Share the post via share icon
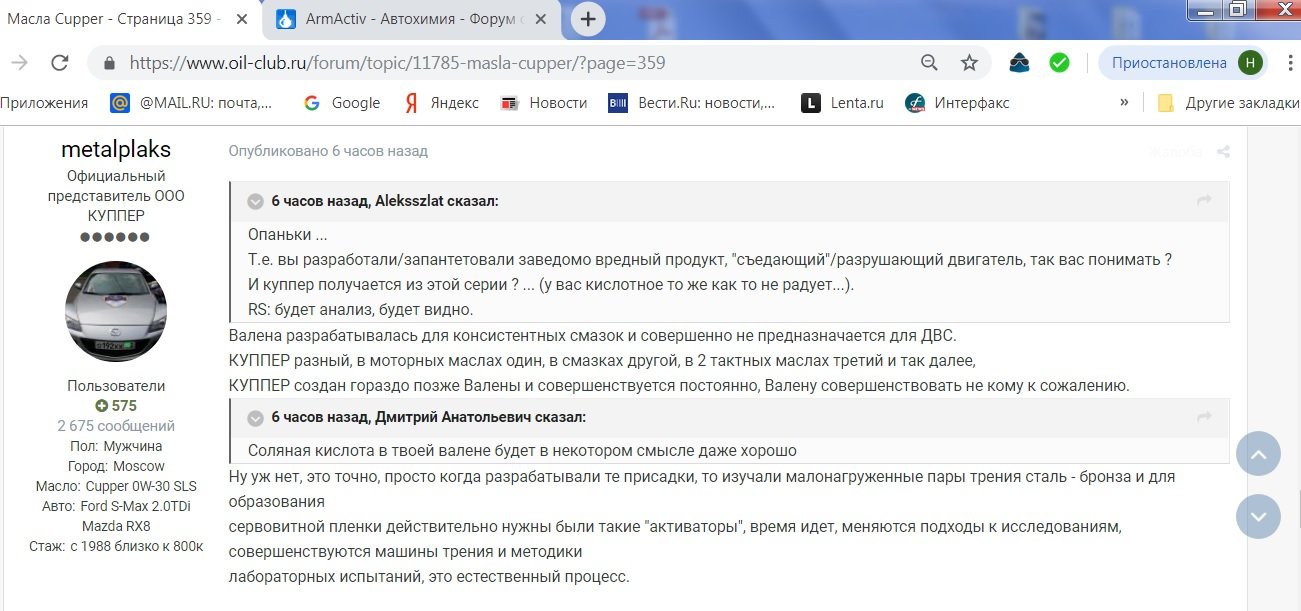 [1223, 152]
